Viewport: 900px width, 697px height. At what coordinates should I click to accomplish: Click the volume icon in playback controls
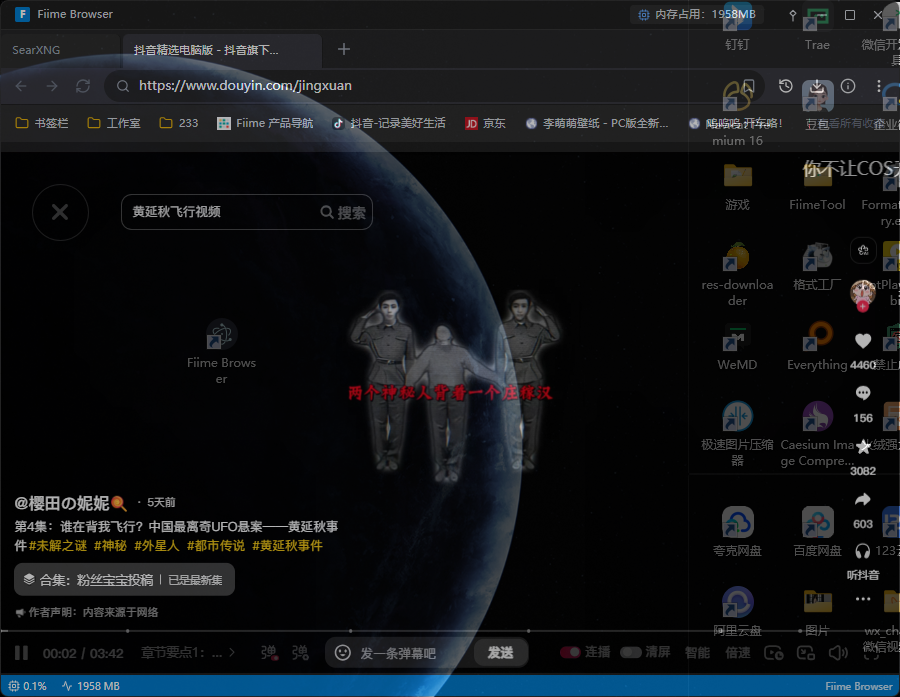click(838, 653)
